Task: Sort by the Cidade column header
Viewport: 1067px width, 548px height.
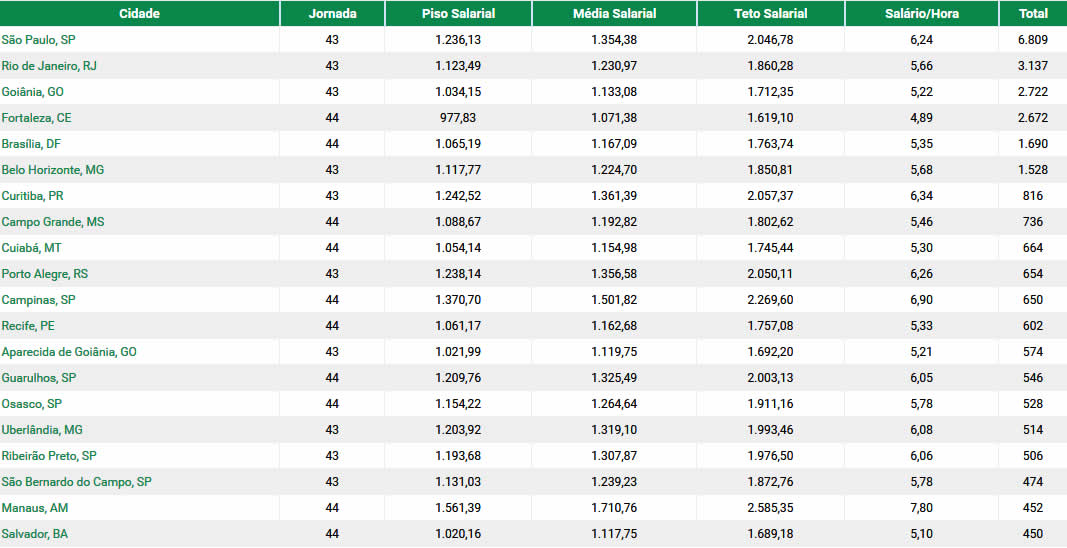Action: click(x=139, y=14)
